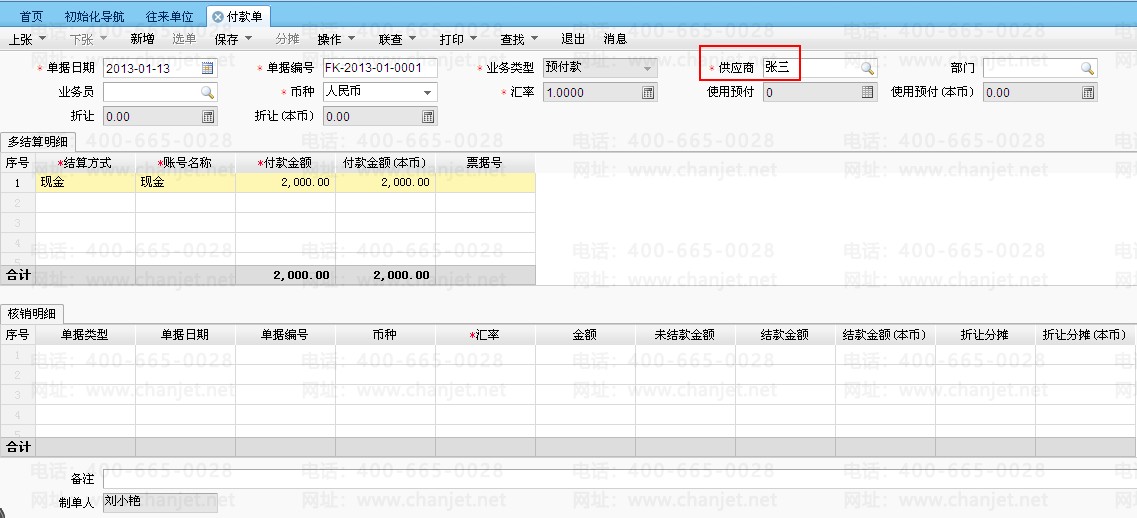This screenshot has width=1137, height=518.
Task: Click 新增 toolbar button
Action: click(x=142, y=39)
